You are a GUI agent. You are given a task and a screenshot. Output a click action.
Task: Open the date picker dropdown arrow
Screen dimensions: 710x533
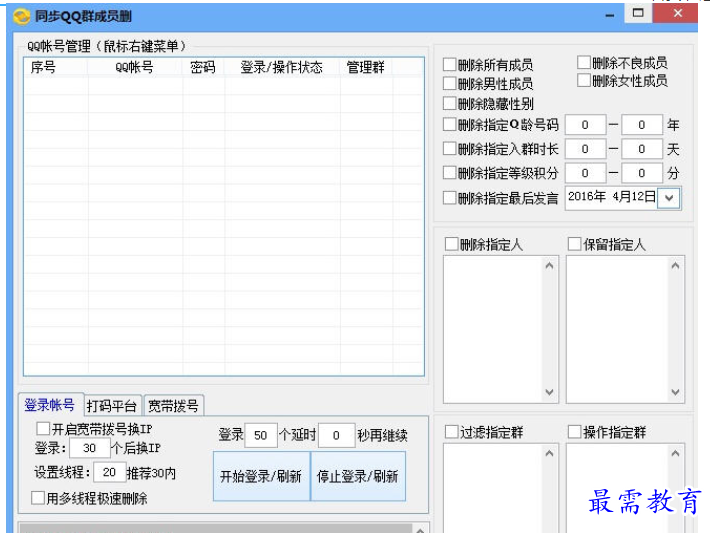click(669, 198)
